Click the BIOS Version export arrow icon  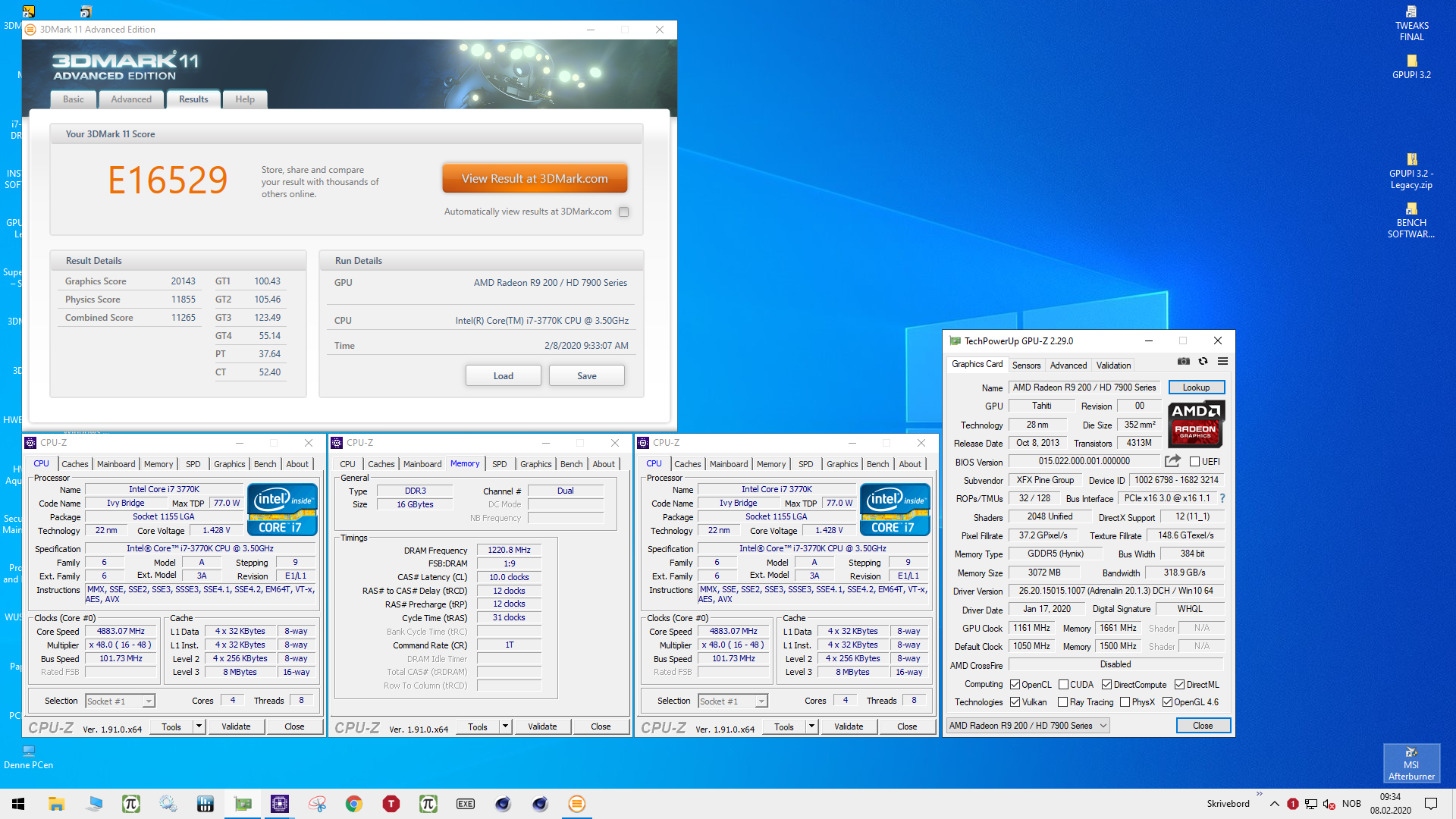(1172, 461)
